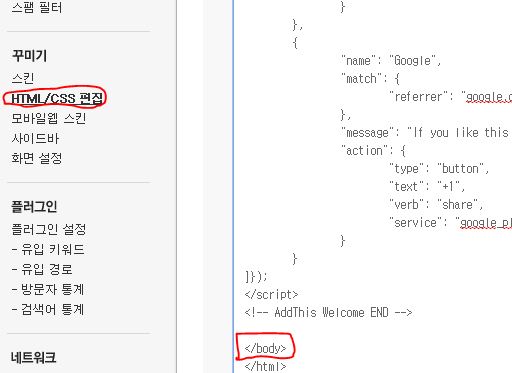
Task: Go to the 사이드바 settings
Action: (35, 138)
